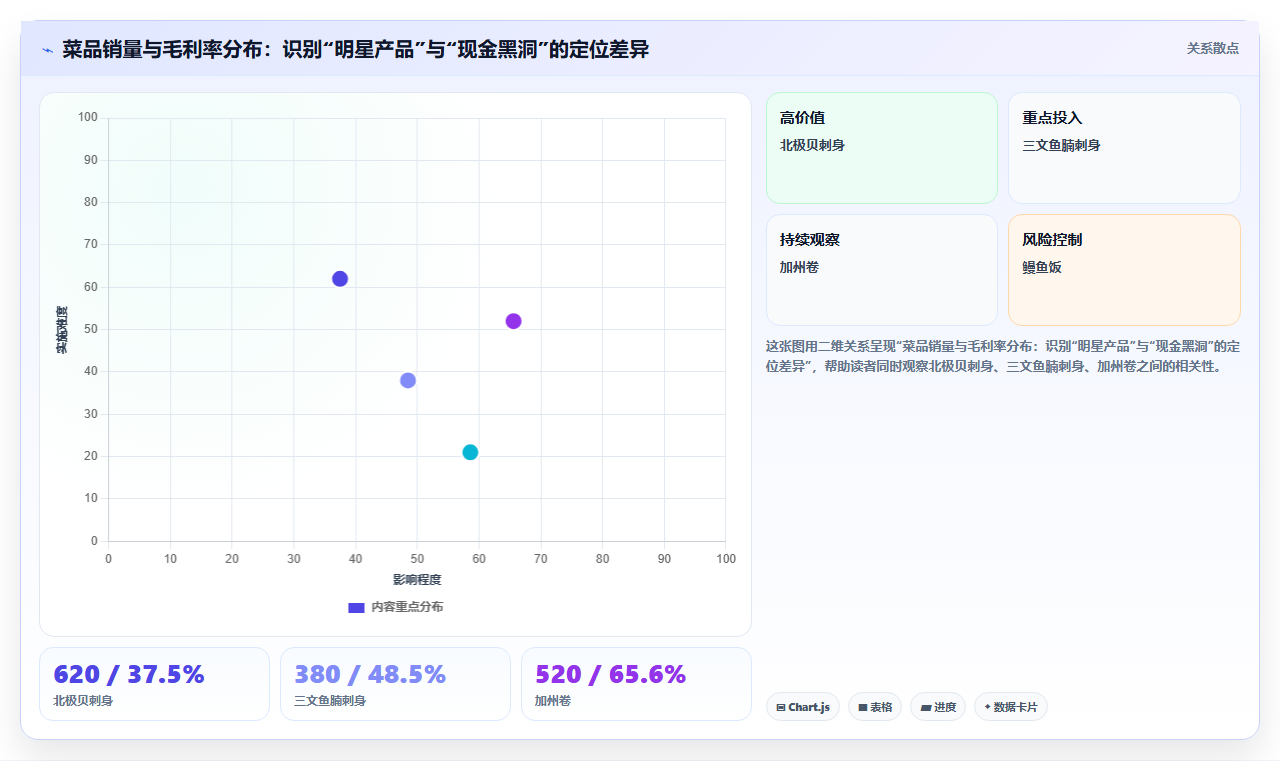This screenshot has width=1280, height=761.
Task: Click the 影响程度 x-axis title
Action: 417,580
